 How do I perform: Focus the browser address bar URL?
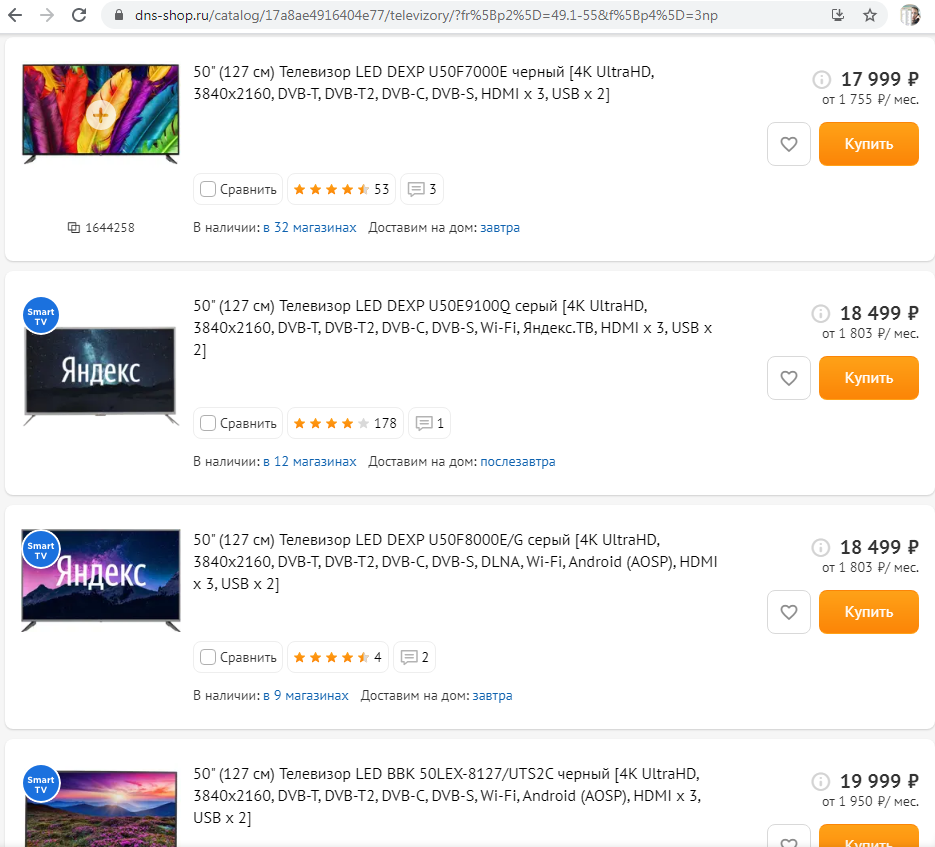pyautogui.click(x=426, y=15)
